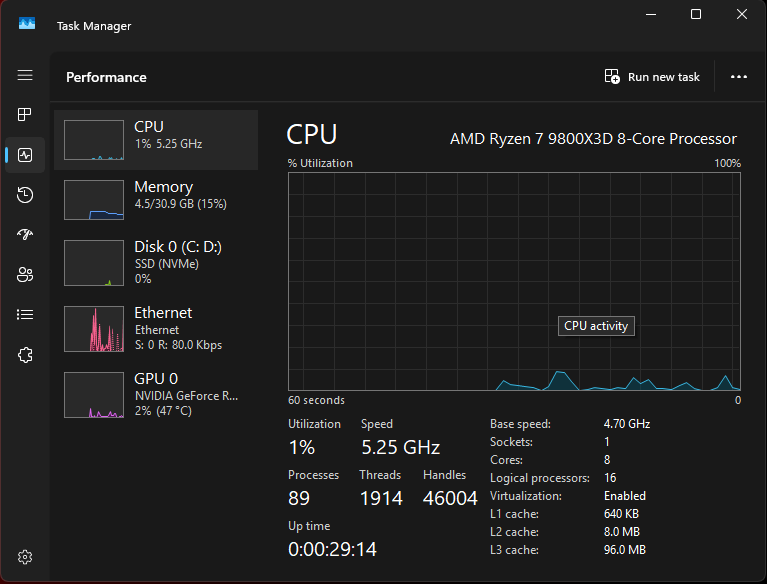Click the Logical processors value 16
Viewport: 767px width, 584px height.
pos(610,478)
